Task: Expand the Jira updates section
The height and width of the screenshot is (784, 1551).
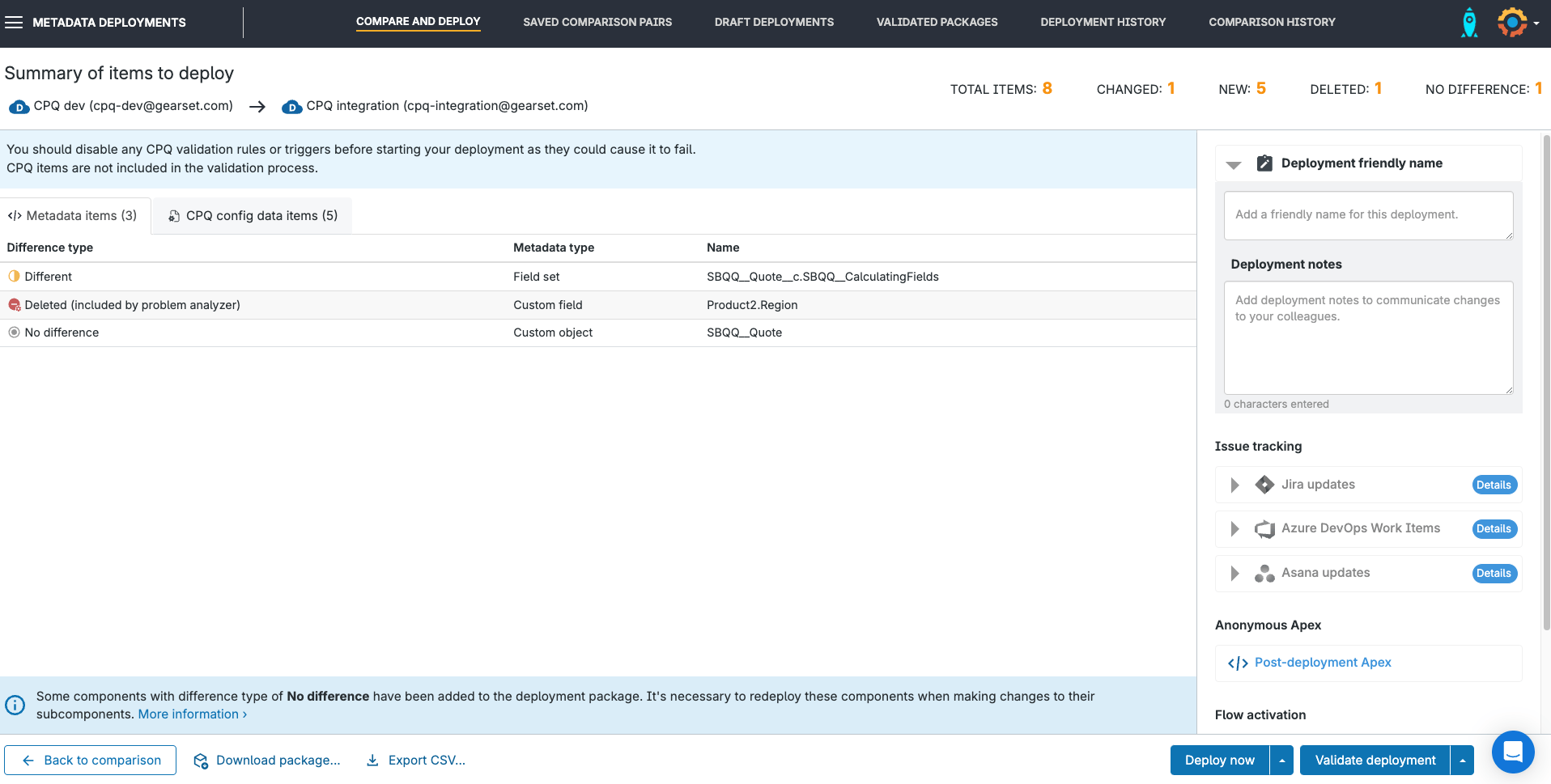Action: pyautogui.click(x=1234, y=485)
